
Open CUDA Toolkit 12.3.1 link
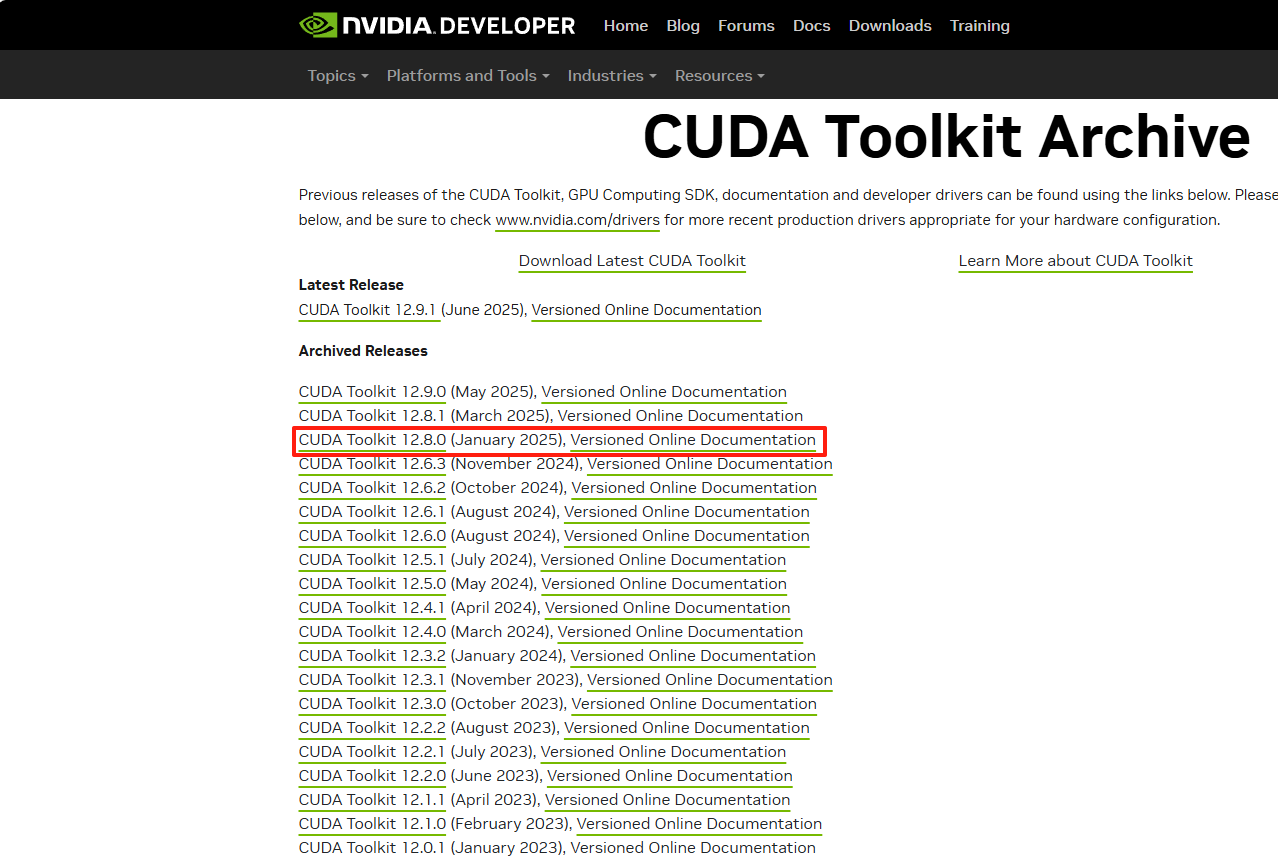[x=372, y=680]
